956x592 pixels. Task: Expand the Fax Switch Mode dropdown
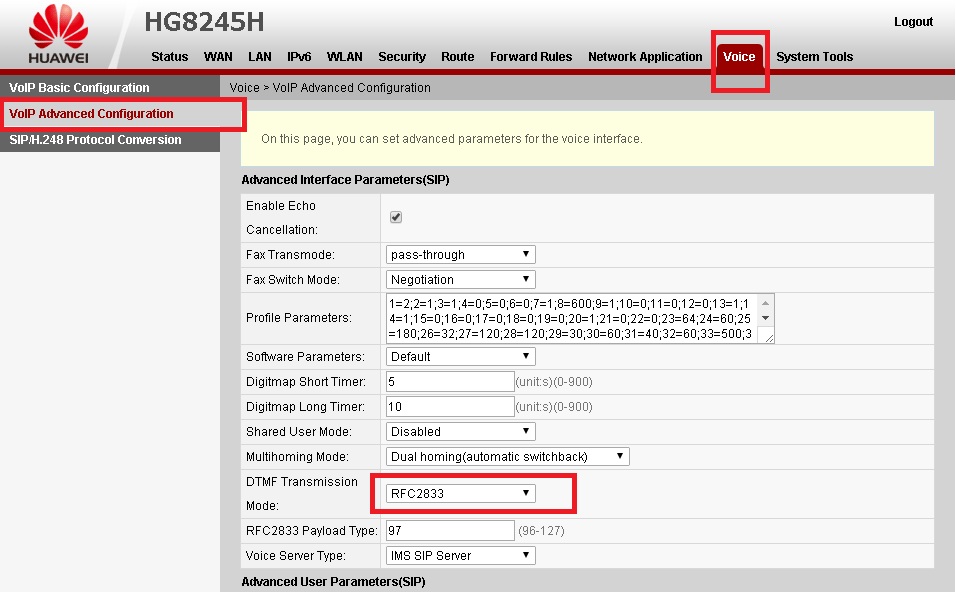click(460, 280)
